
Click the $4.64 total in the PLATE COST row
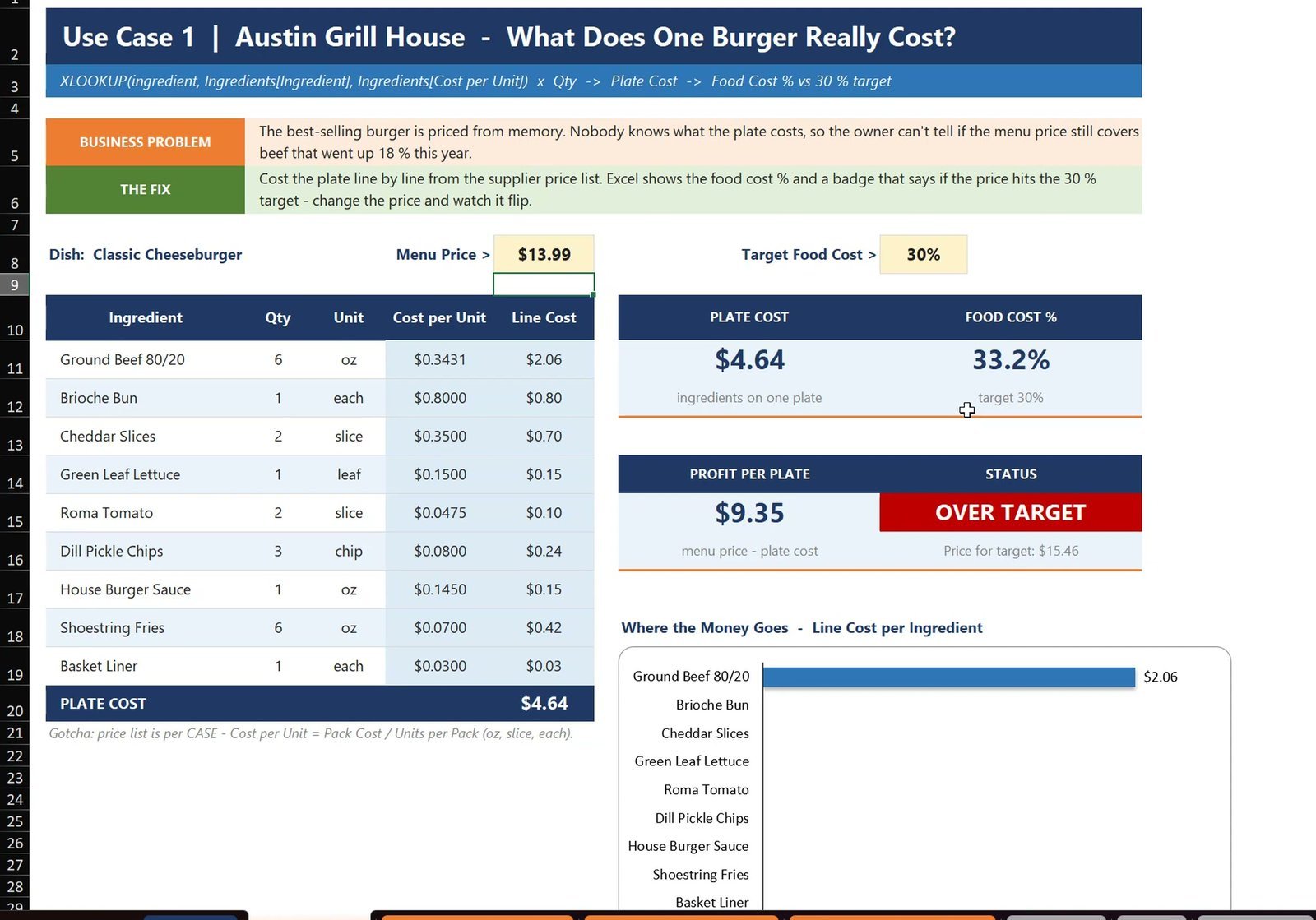click(x=544, y=704)
